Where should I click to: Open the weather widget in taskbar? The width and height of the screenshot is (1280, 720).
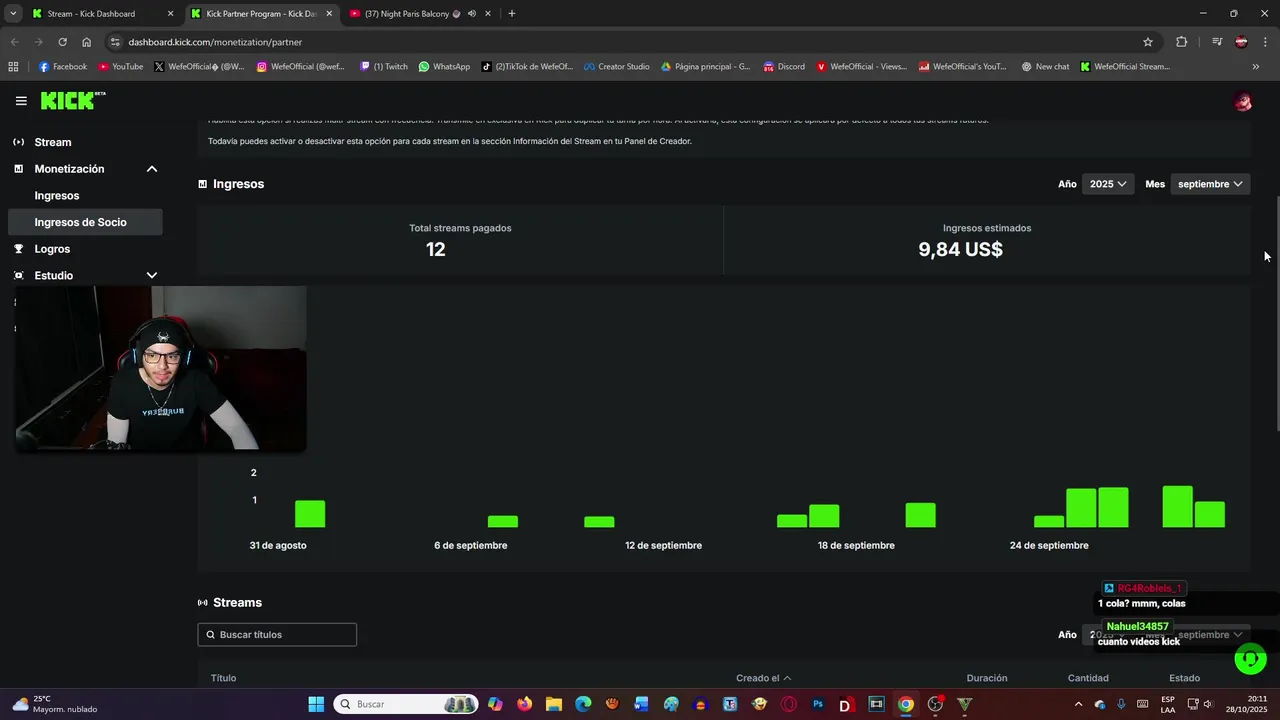tap(56, 704)
